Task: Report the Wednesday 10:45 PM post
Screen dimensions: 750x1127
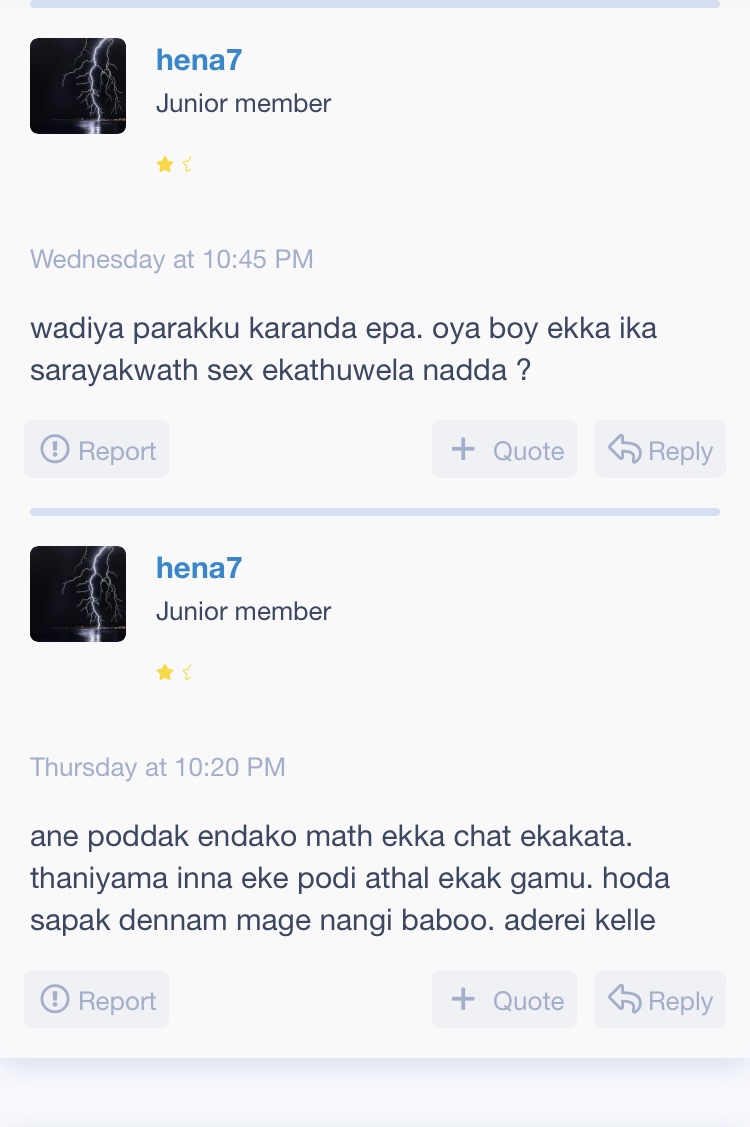Action: coord(96,449)
